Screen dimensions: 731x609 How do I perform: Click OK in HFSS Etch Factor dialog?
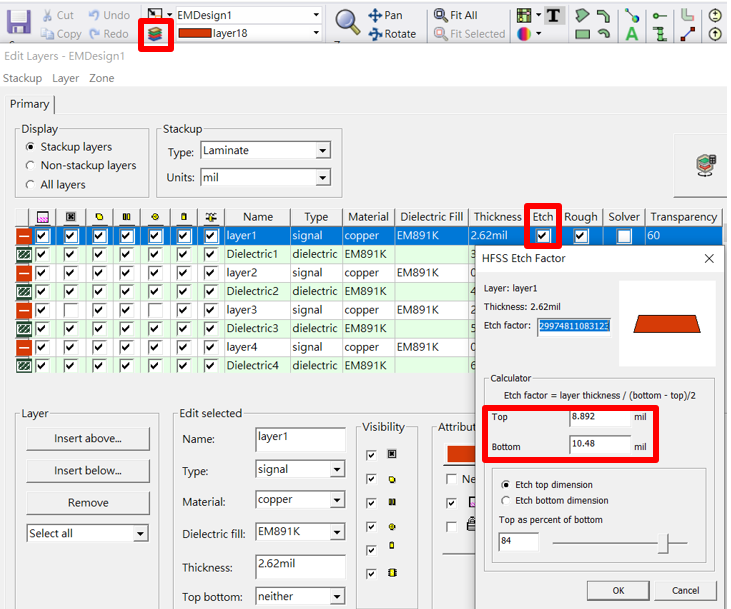[x=618, y=591]
